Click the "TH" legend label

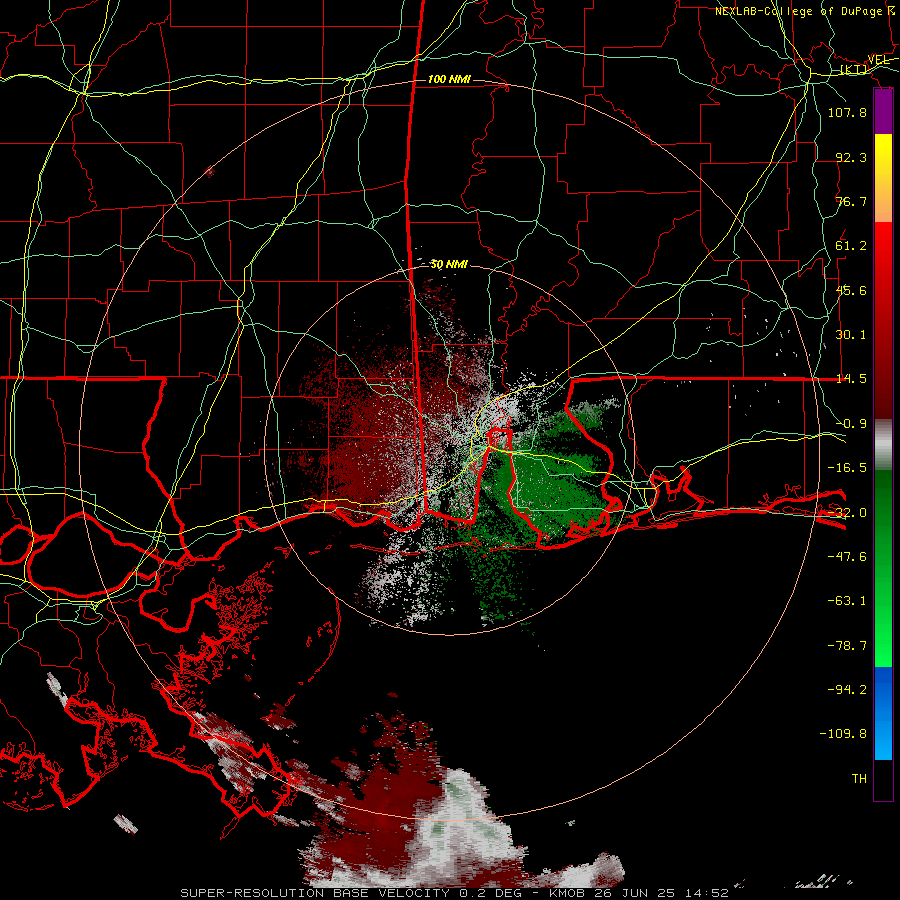[859, 779]
